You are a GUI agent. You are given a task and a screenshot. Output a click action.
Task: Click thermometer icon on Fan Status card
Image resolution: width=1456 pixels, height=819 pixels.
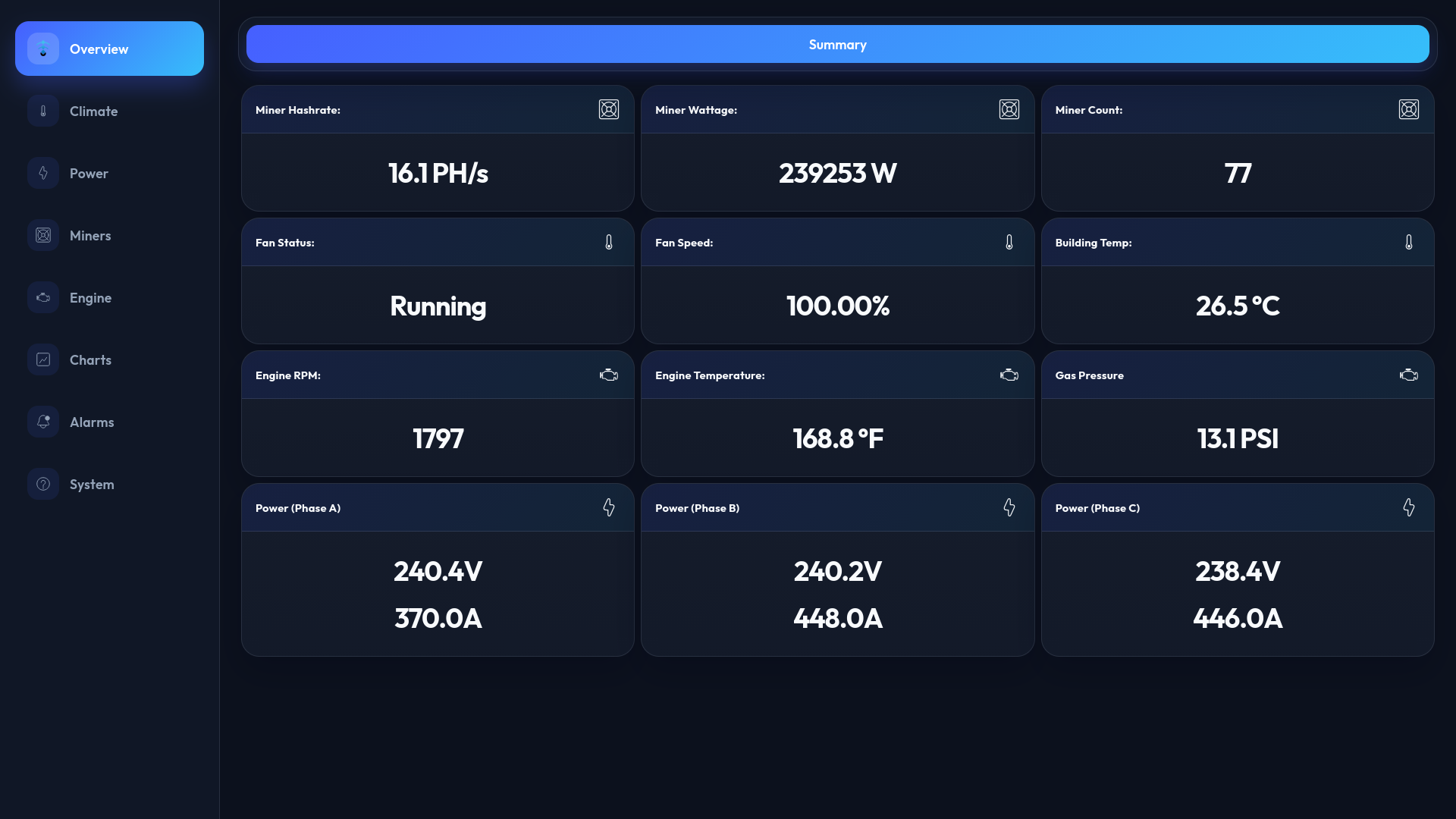(609, 242)
